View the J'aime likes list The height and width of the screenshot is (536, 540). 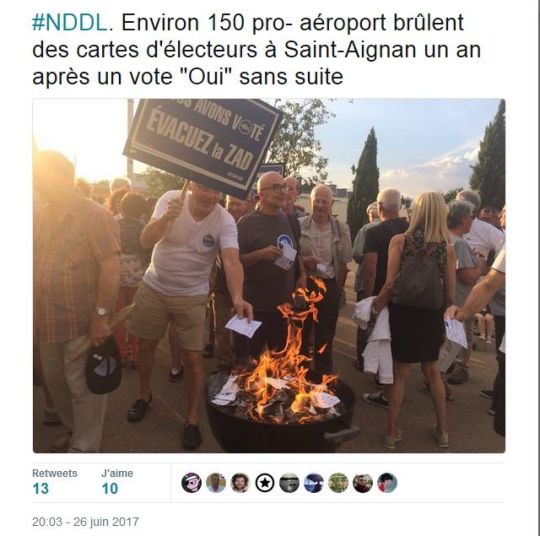(x=117, y=473)
